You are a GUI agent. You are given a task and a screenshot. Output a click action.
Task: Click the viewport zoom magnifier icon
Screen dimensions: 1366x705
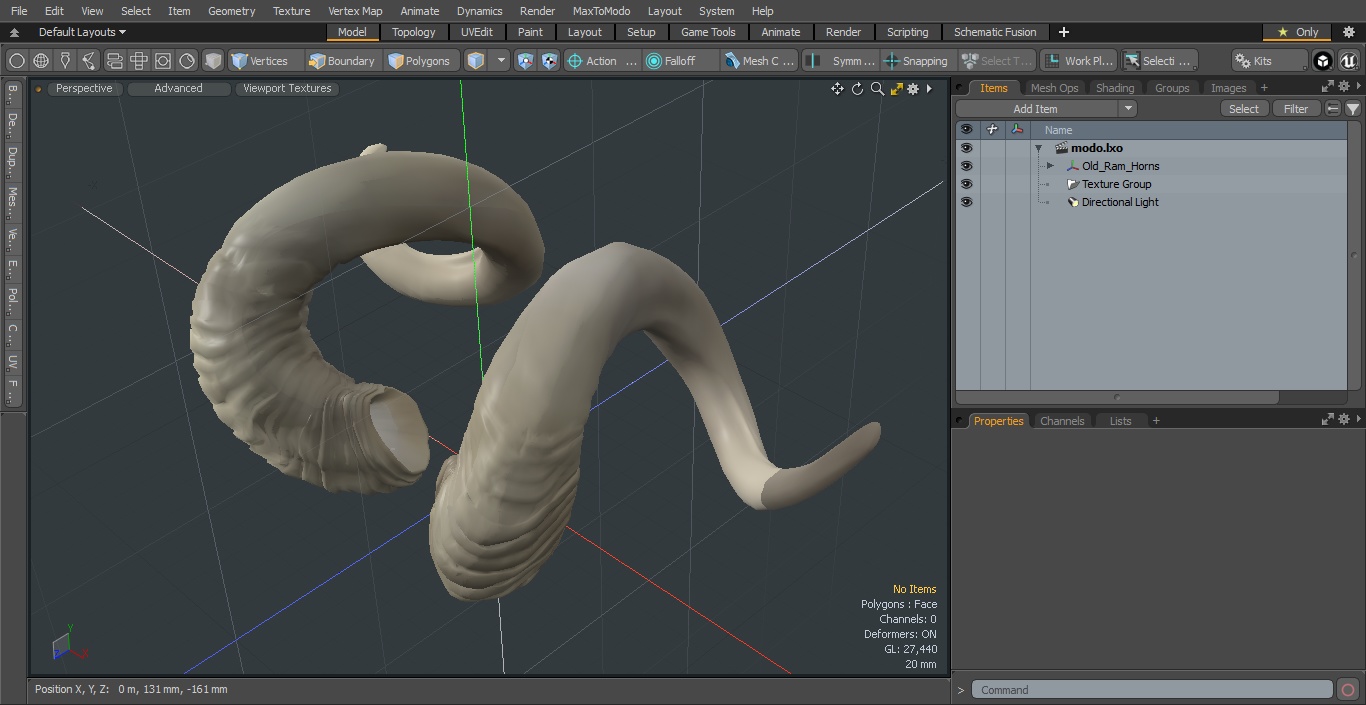[877, 88]
